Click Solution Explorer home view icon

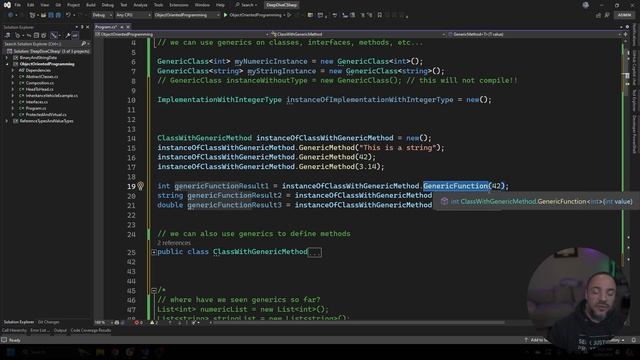tap(8, 36)
